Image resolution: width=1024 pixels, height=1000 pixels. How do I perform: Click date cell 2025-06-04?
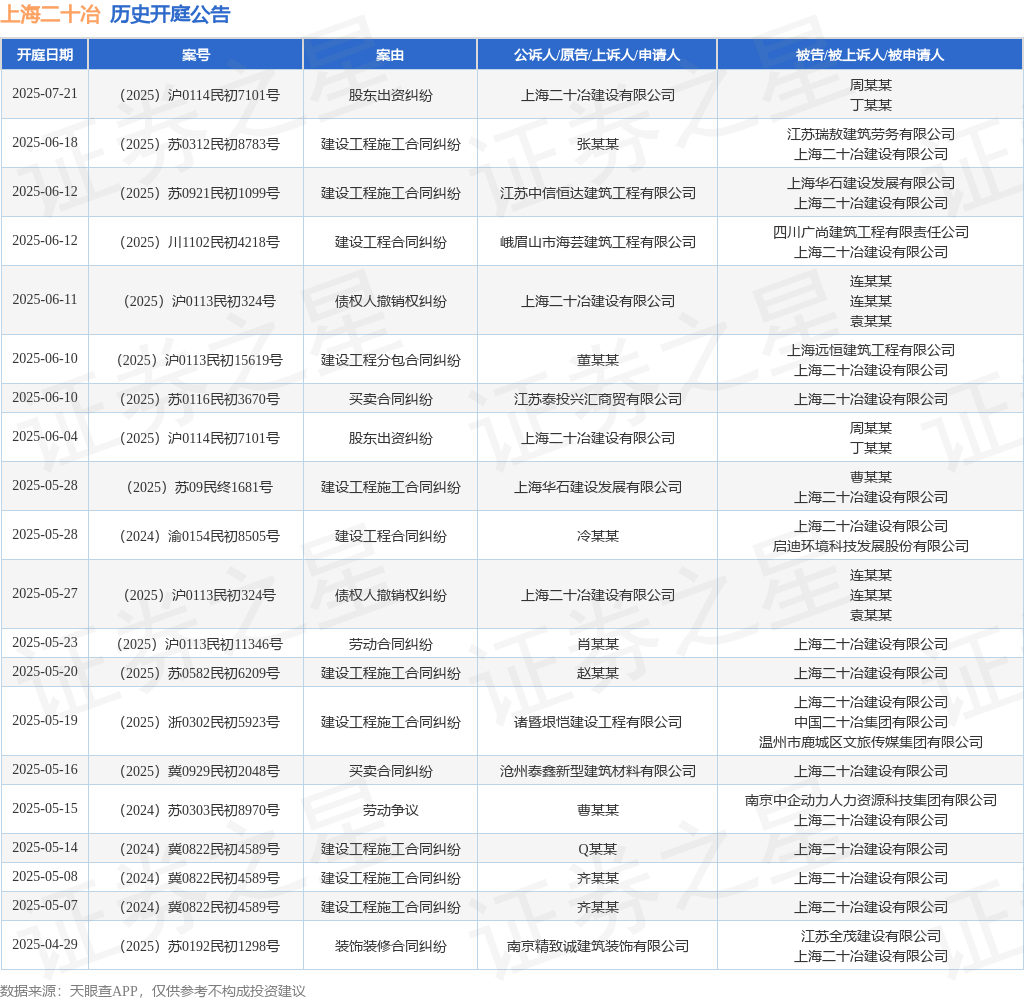(x=44, y=436)
